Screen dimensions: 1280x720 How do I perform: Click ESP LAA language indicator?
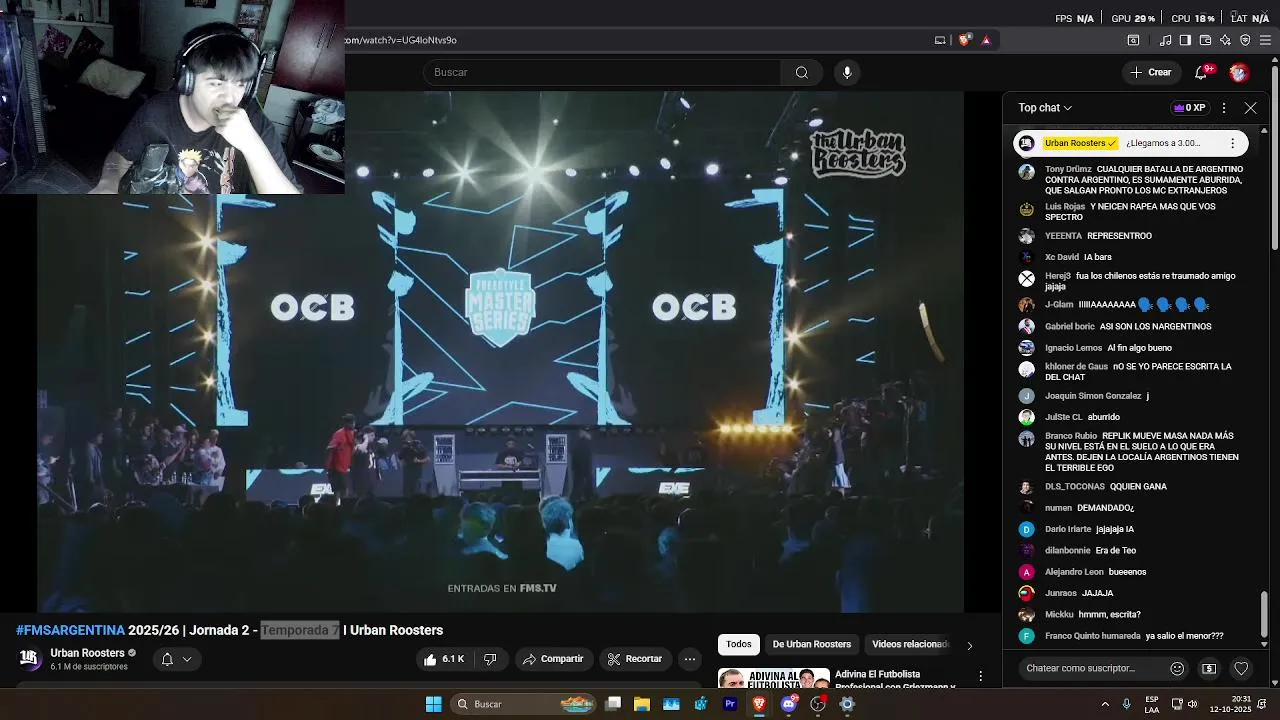click(1152, 704)
